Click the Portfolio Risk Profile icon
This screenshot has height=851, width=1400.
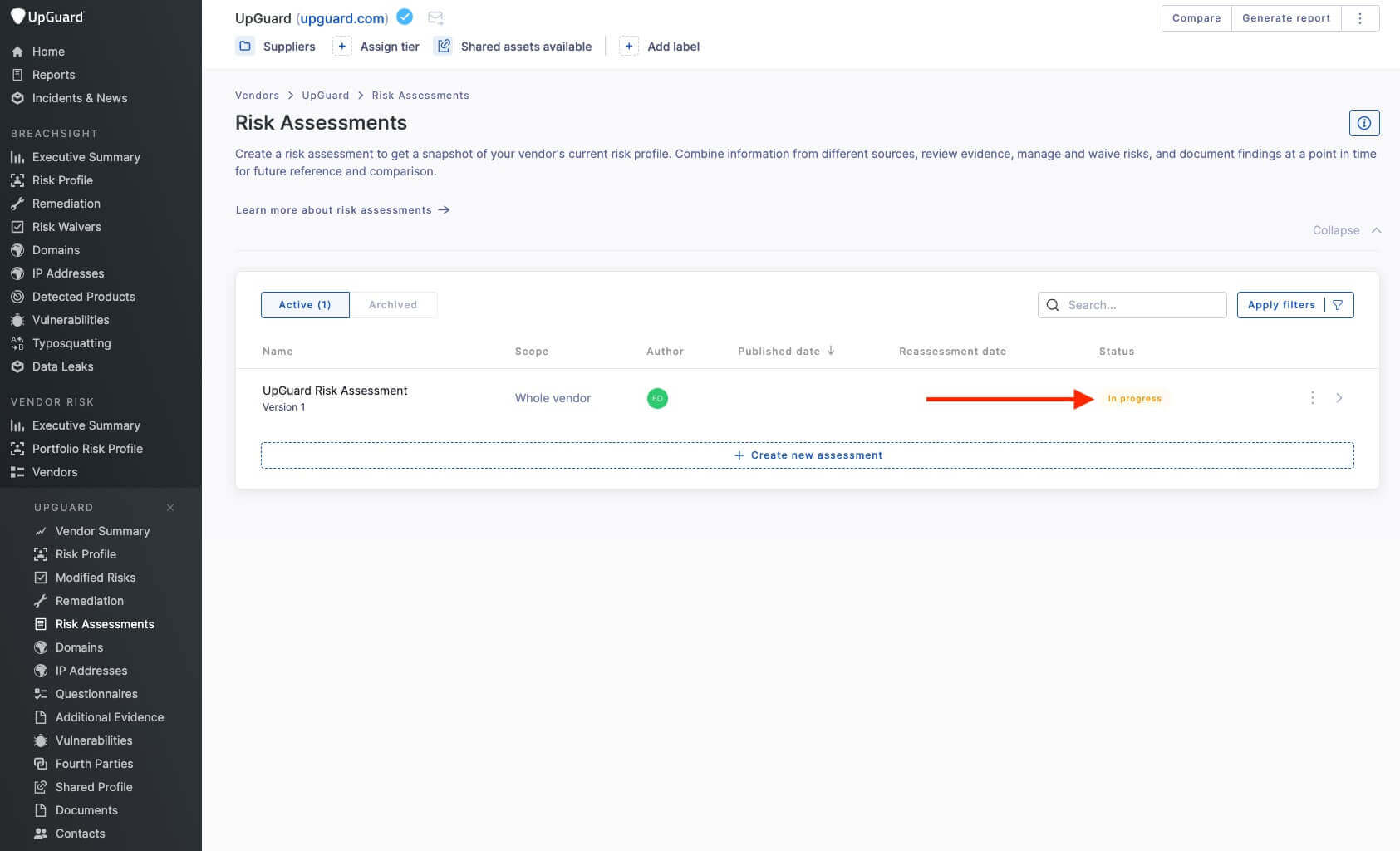click(17, 449)
